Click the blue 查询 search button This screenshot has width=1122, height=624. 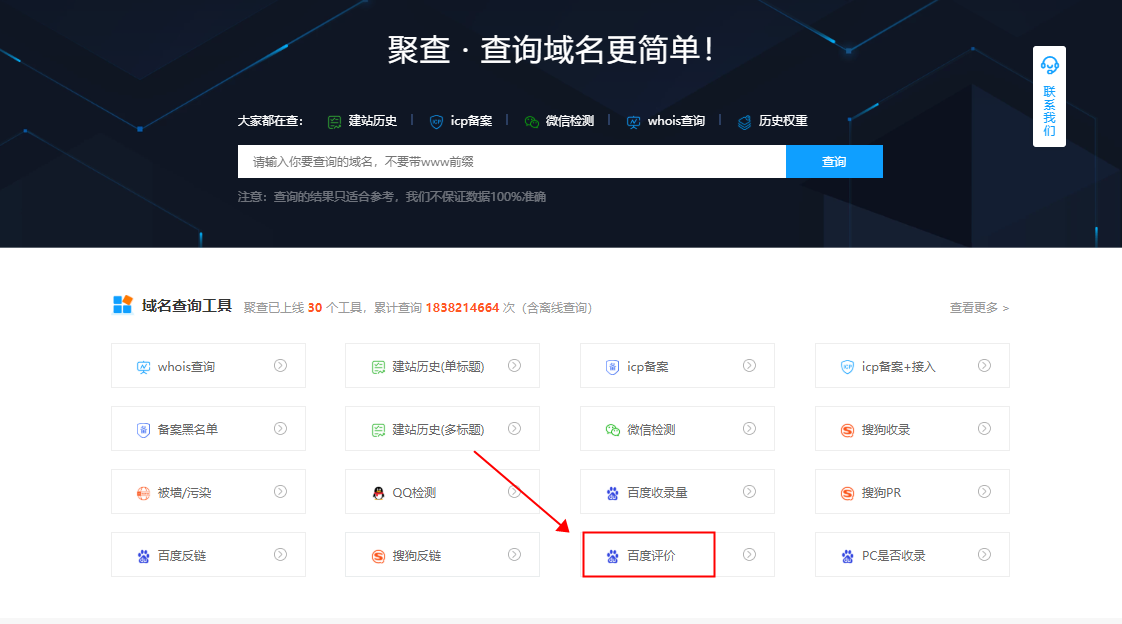834,161
